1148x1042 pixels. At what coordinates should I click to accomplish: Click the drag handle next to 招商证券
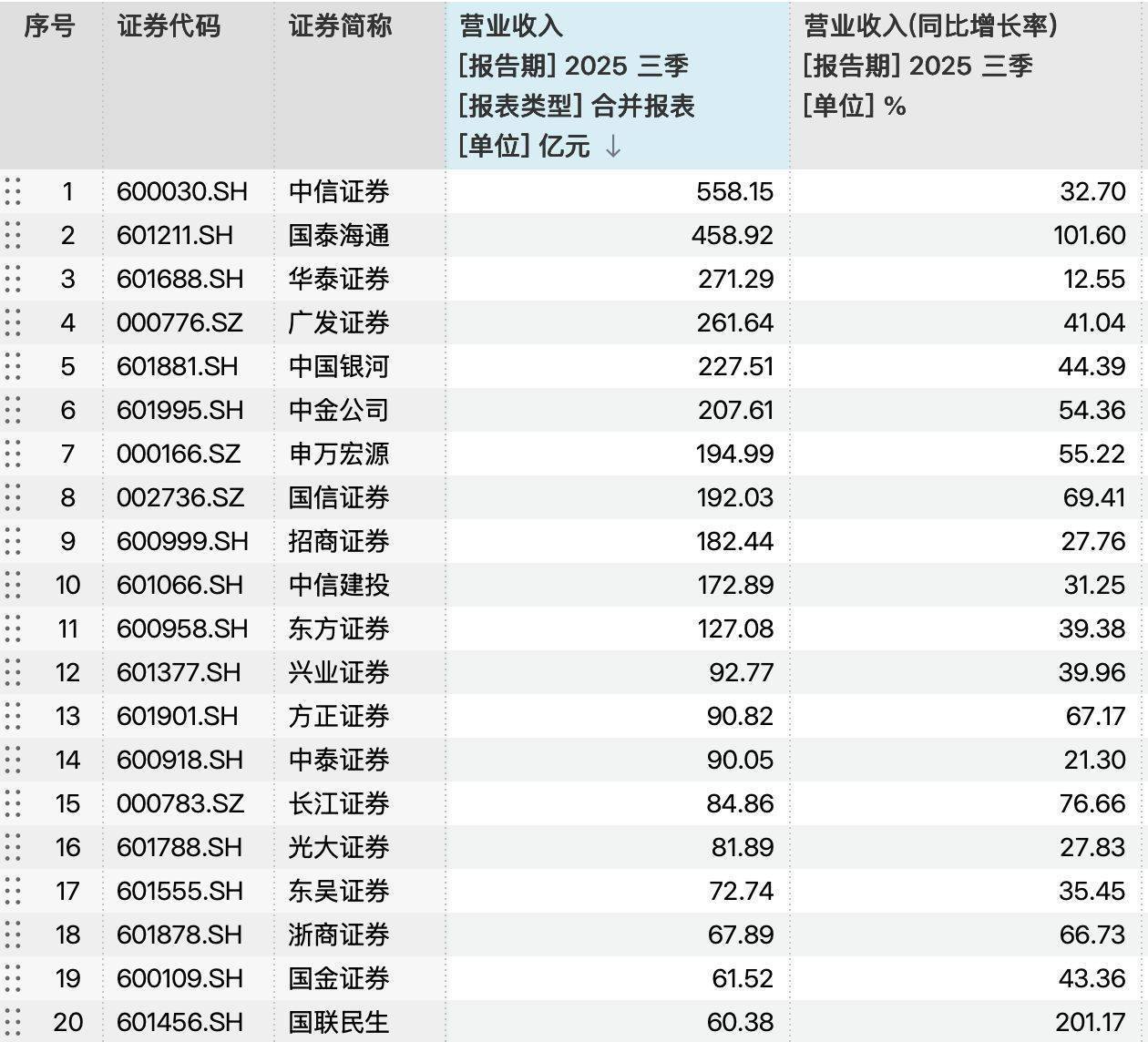(14, 542)
